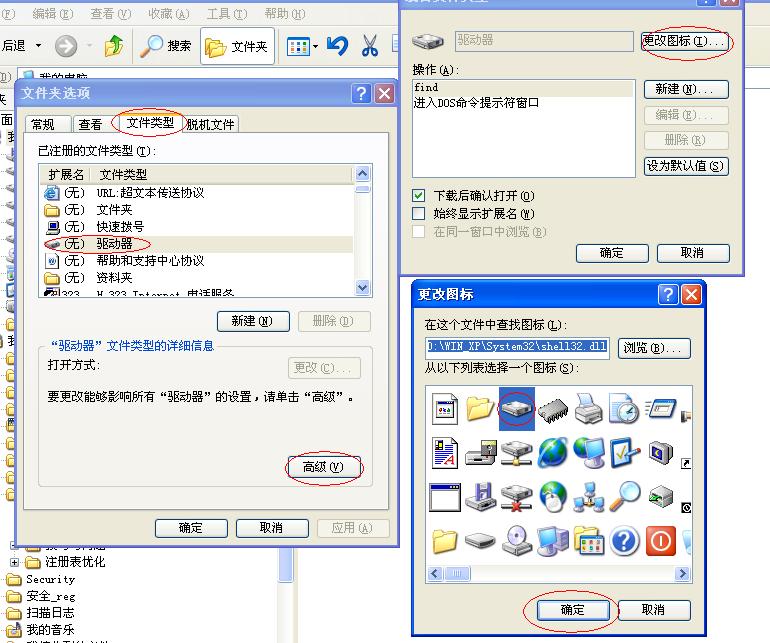770x643 pixels.
Task: Click the undo arrow toolbar icon
Action: coord(337,46)
